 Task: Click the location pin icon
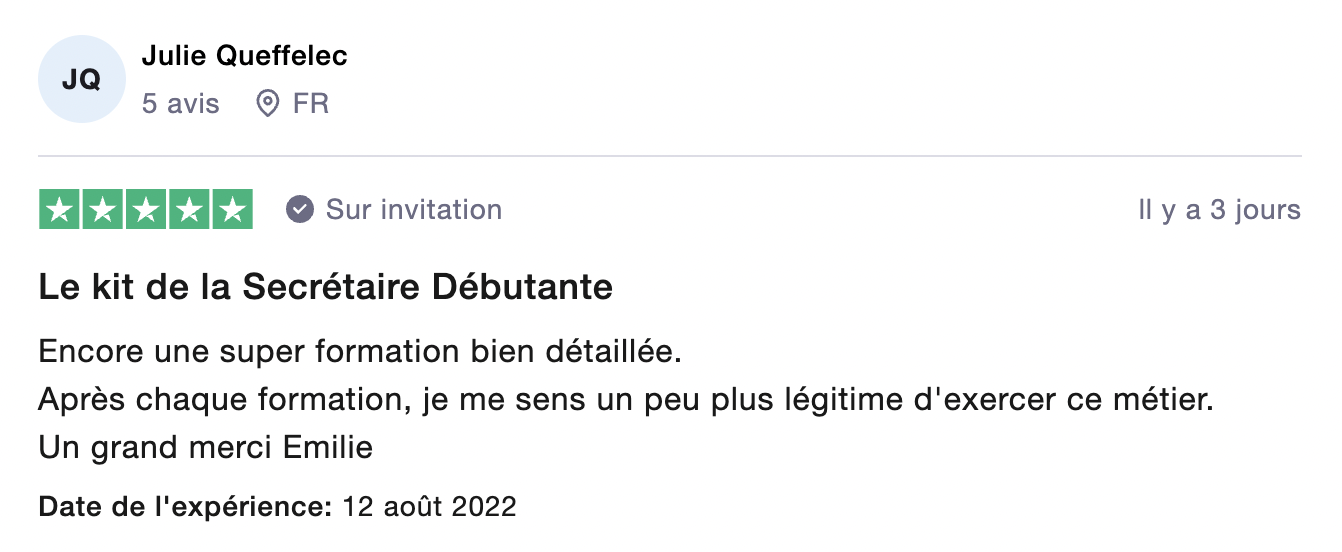pyautogui.click(x=267, y=103)
